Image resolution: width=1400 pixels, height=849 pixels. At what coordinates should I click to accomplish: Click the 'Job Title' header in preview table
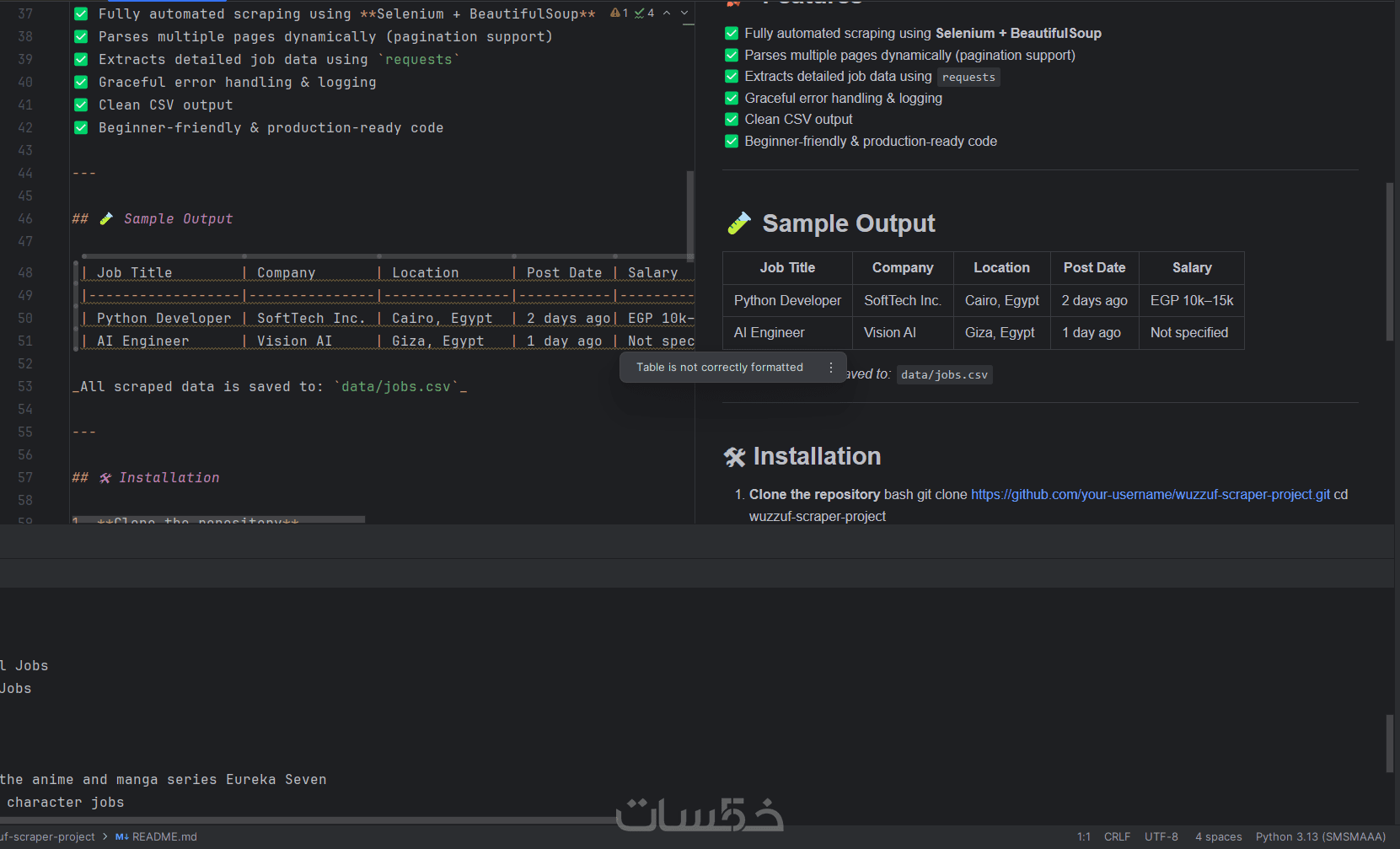(787, 268)
